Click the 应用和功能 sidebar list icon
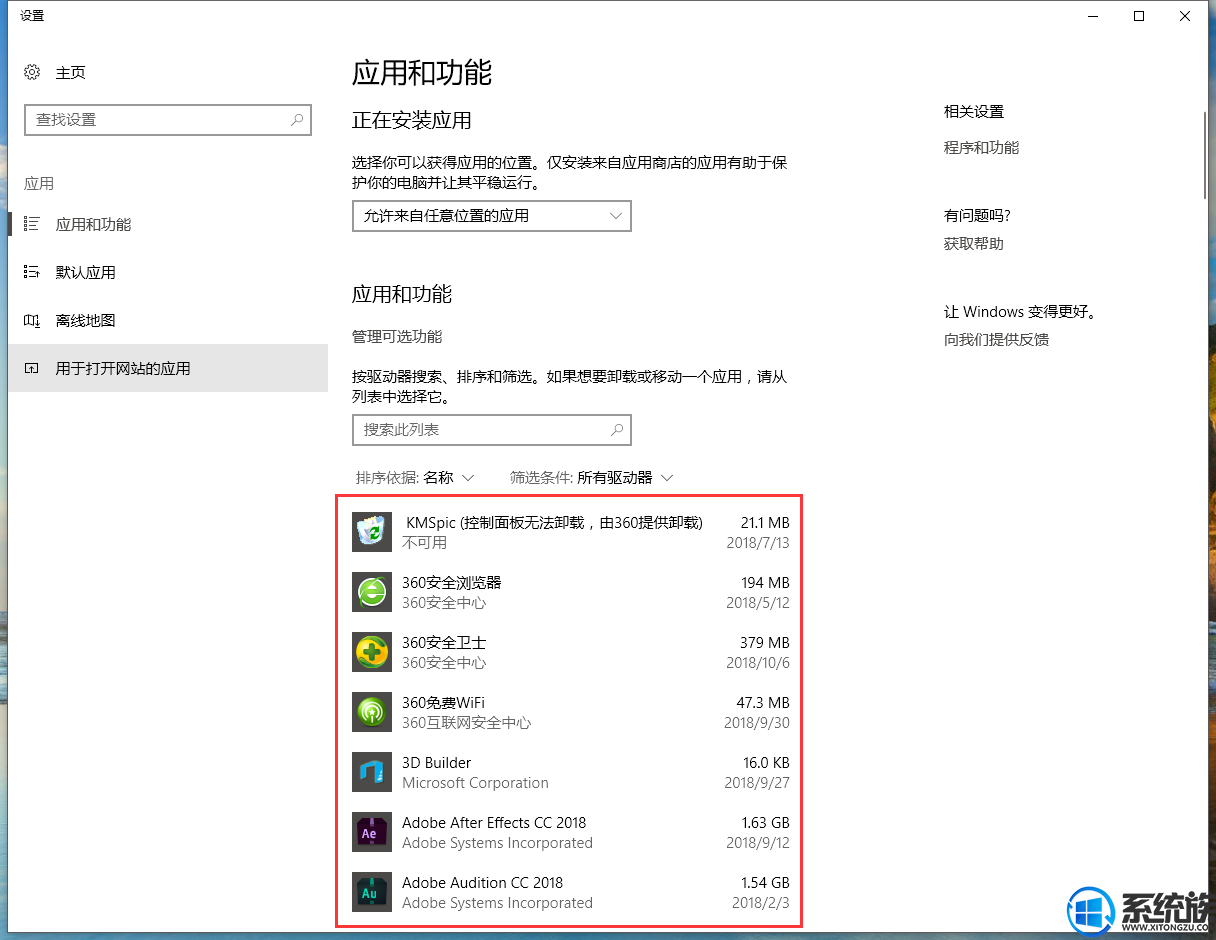This screenshot has width=1216, height=940. coord(32,224)
